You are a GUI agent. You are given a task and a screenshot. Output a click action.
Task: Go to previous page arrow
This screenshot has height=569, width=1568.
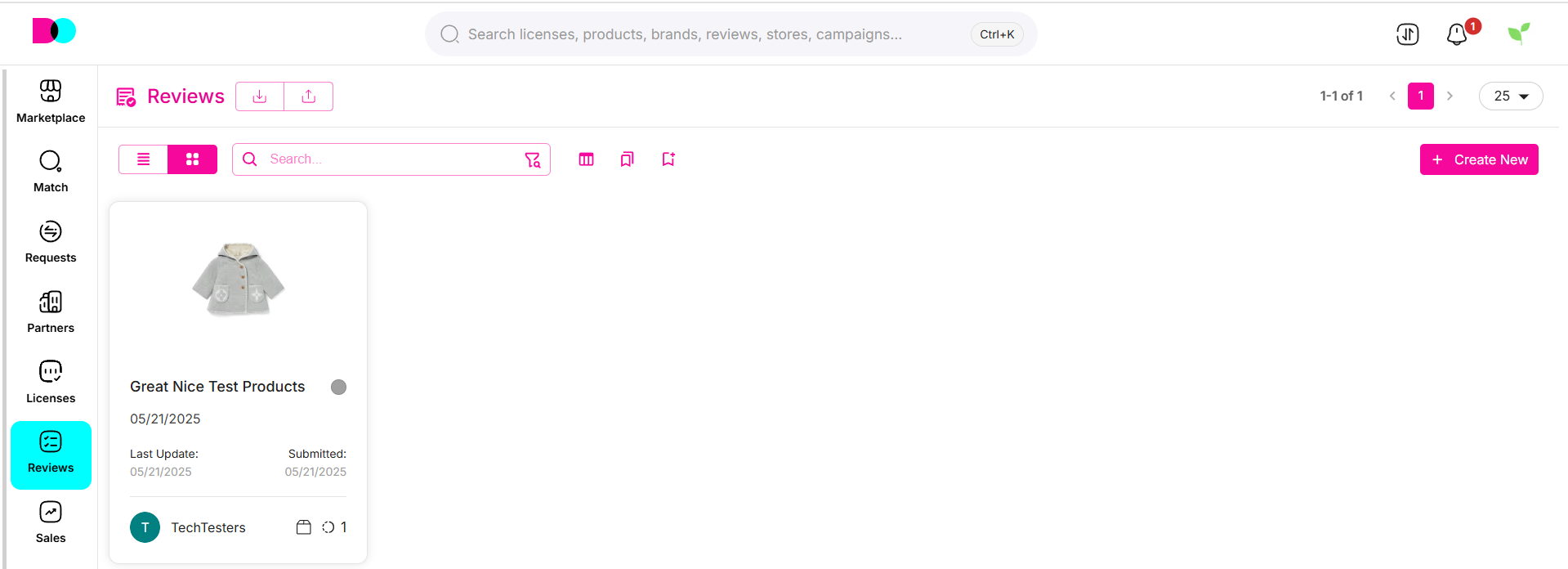click(1392, 96)
